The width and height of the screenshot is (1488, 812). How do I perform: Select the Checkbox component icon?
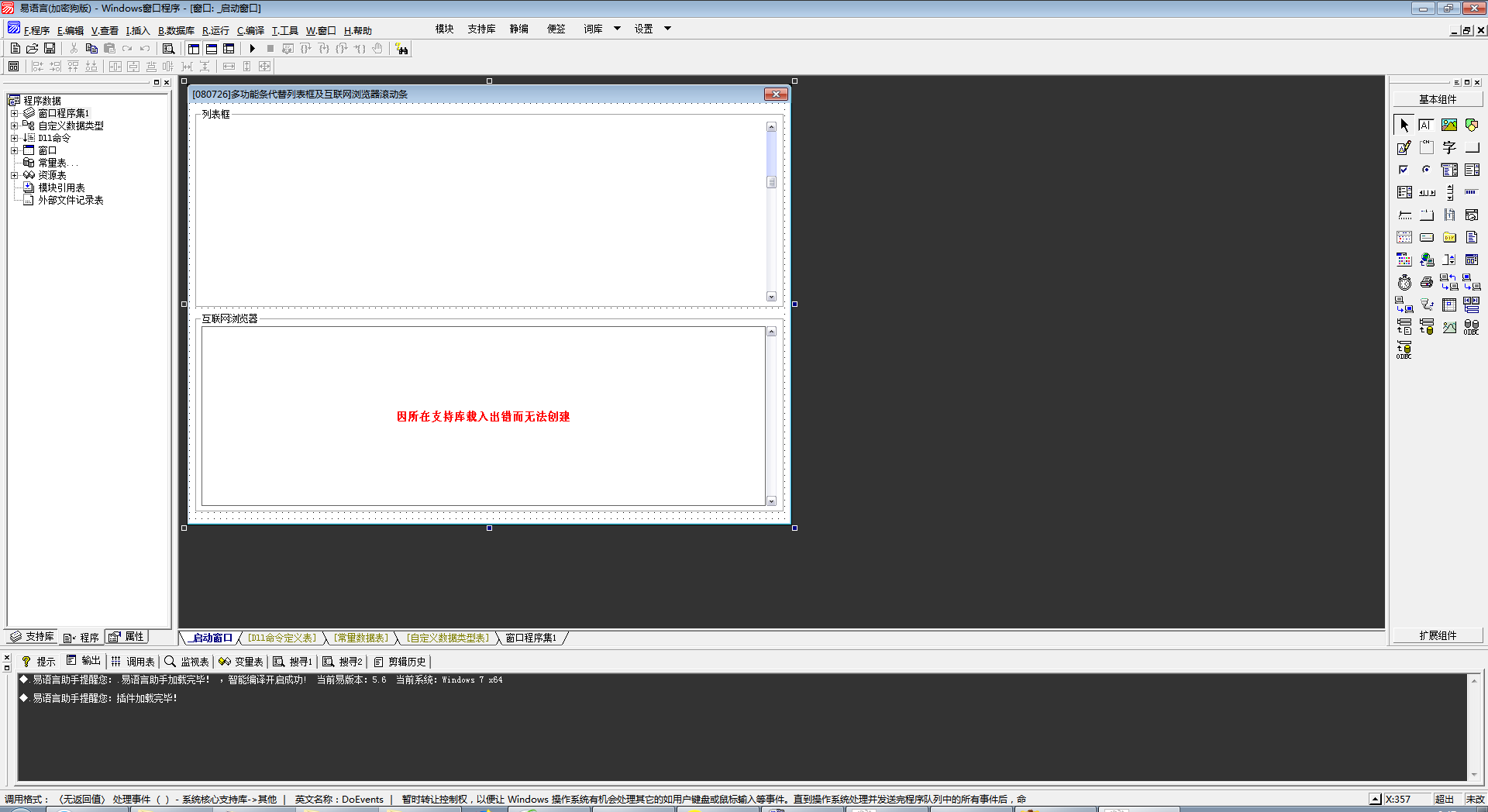click(1404, 170)
